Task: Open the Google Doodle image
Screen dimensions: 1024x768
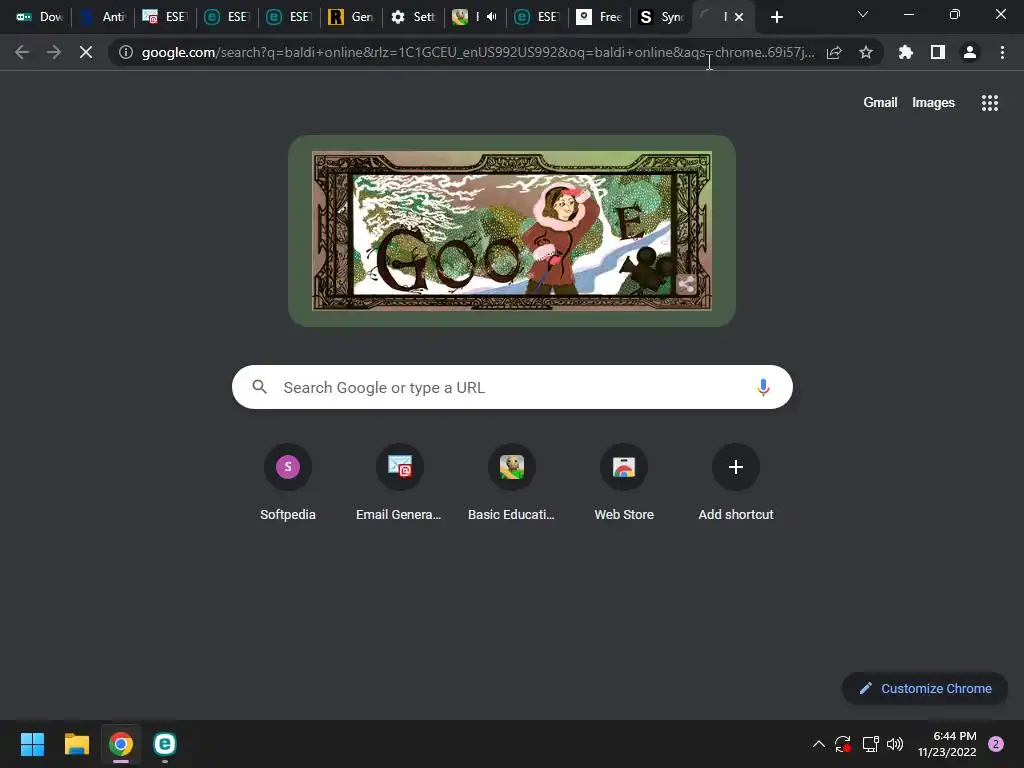Action: tap(511, 231)
